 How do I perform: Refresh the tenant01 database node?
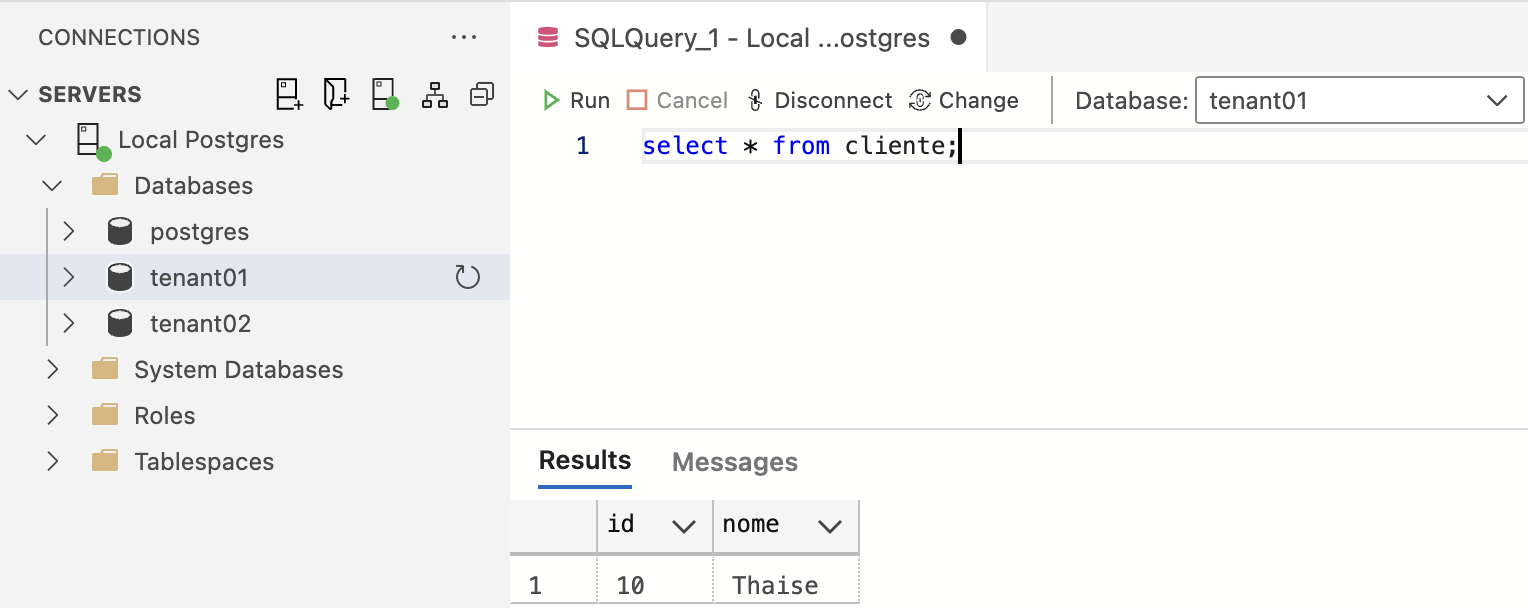tap(468, 277)
